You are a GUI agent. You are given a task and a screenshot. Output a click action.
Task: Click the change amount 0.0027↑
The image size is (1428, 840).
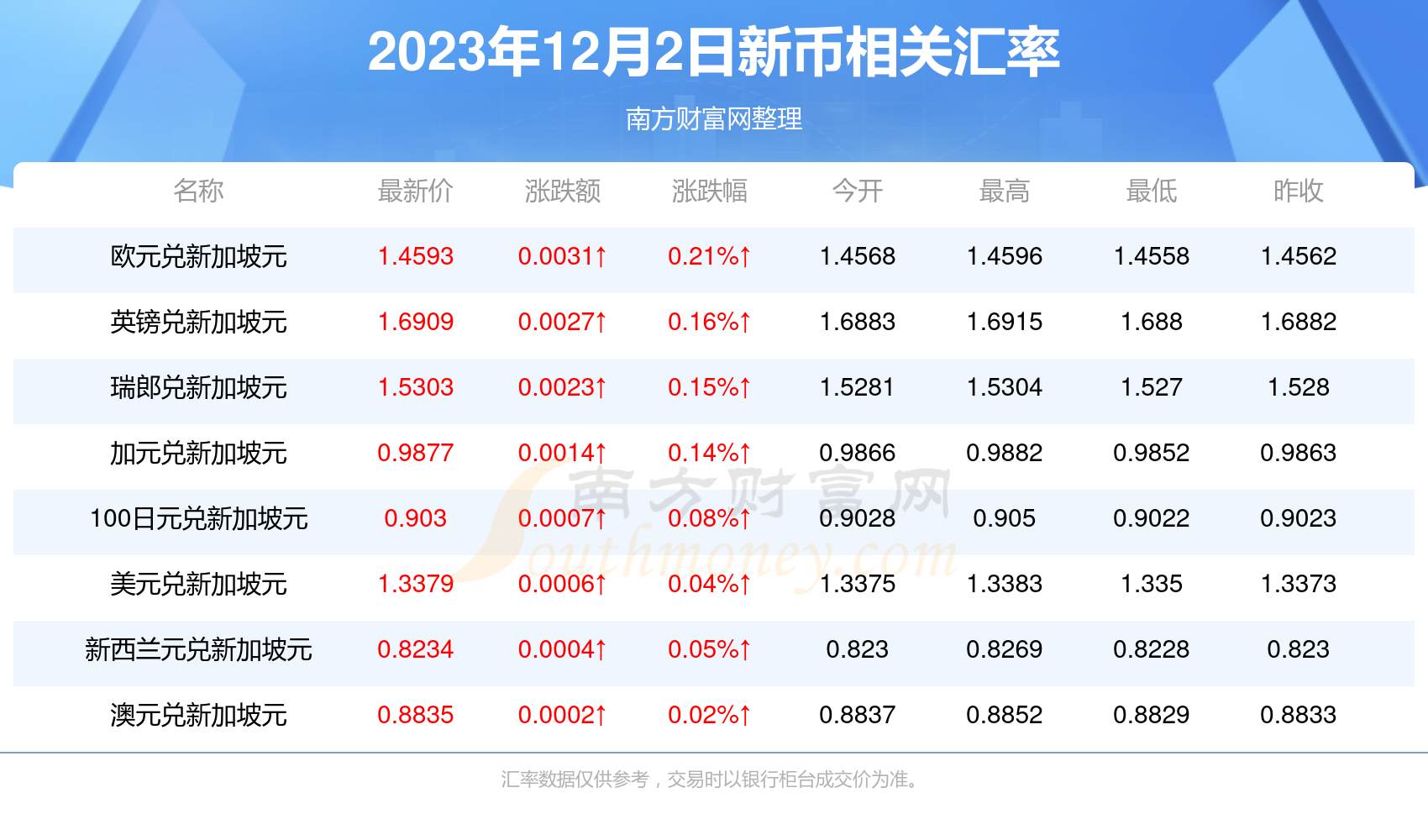563,322
